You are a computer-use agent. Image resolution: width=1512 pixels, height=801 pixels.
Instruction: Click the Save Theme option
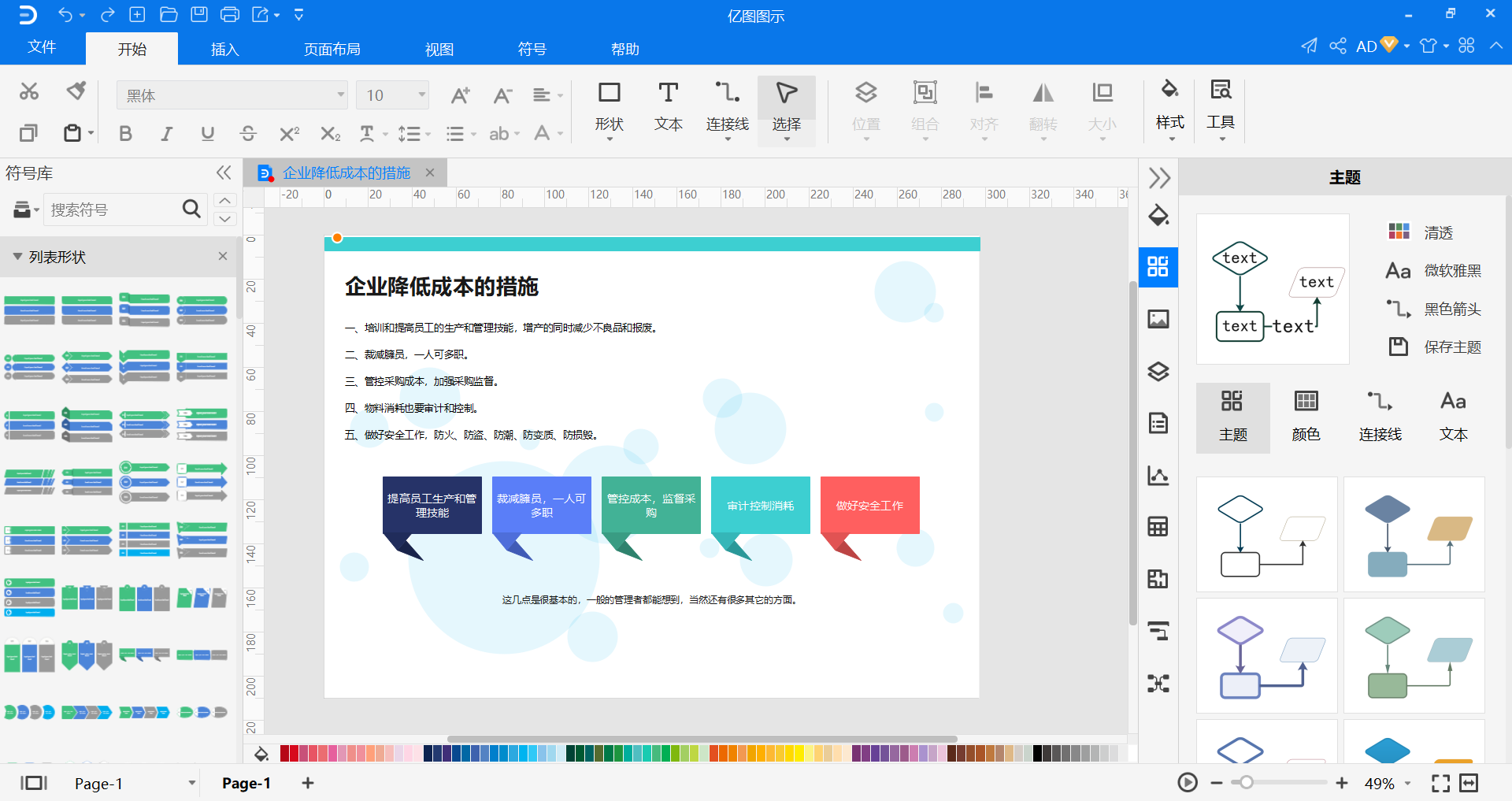pyautogui.click(x=1434, y=347)
